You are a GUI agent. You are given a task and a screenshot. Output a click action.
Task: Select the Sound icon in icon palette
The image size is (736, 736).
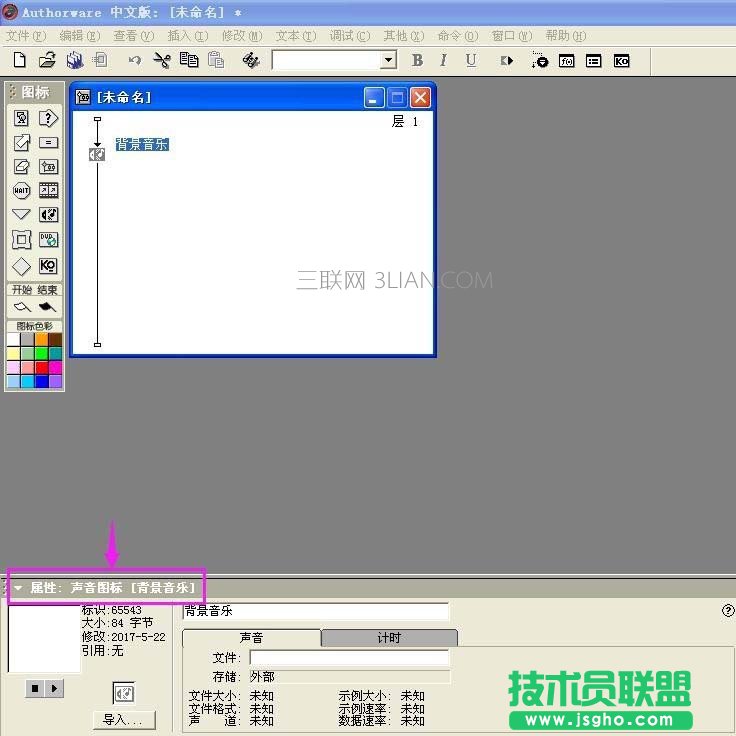tap(48, 215)
